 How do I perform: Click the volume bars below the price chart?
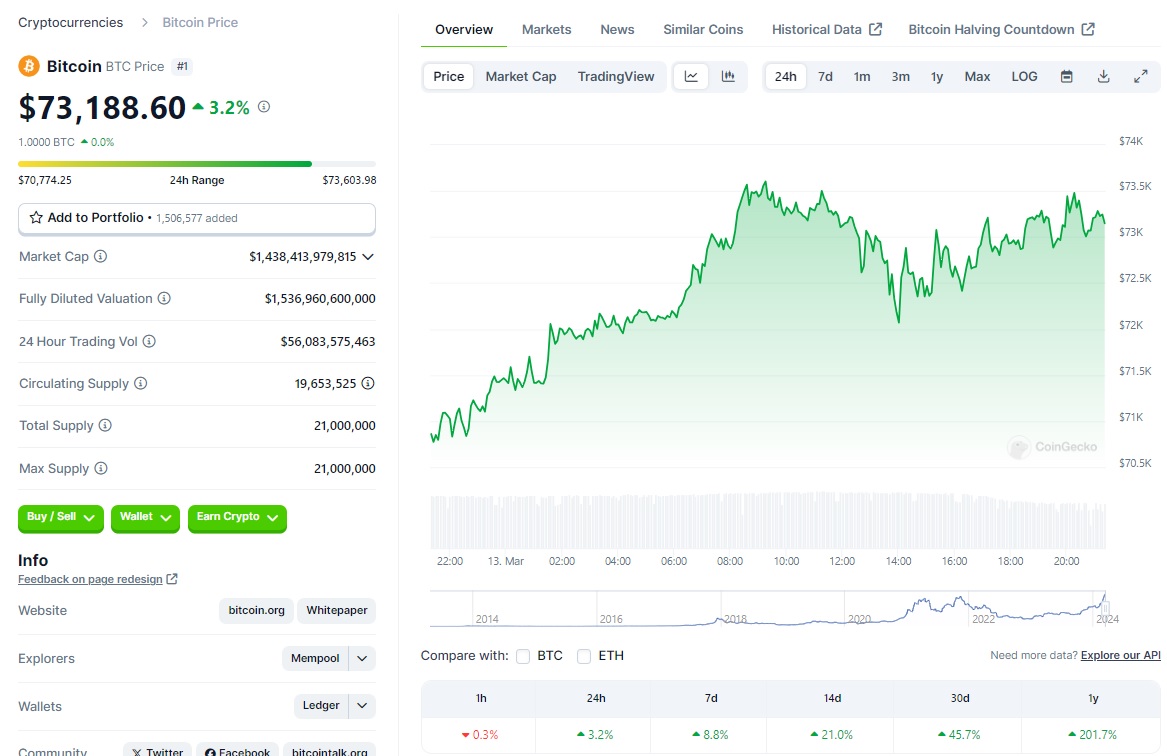coord(768,521)
